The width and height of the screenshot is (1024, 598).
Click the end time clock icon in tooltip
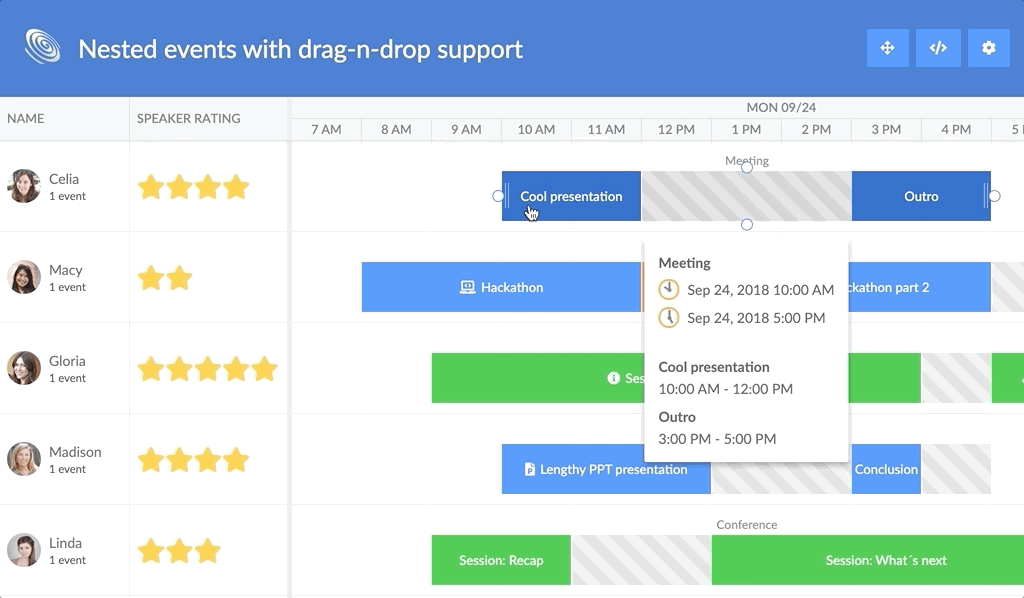pos(668,318)
